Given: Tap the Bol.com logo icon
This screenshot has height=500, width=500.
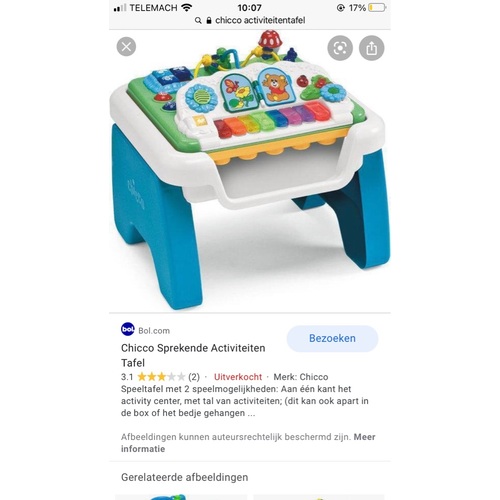Looking at the screenshot, I should [128, 329].
